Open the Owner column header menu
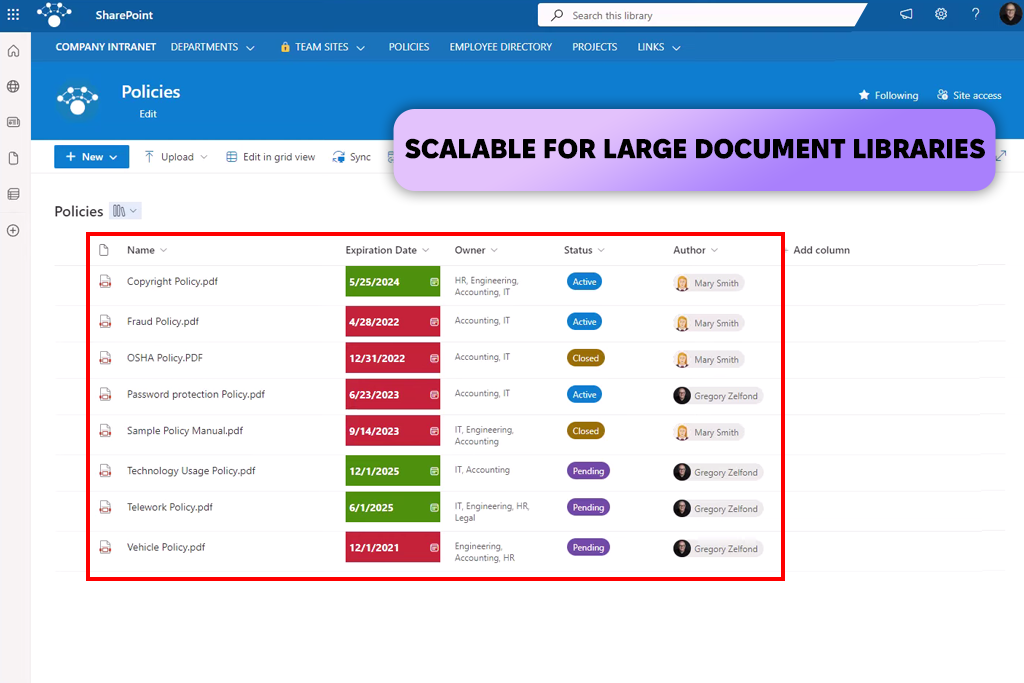1024x683 pixels. 476,250
